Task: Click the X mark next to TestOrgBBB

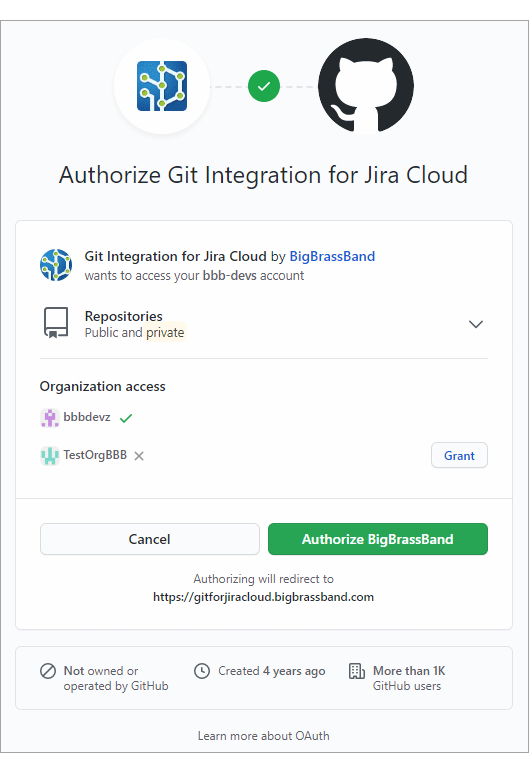Action: click(x=139, y=456)
